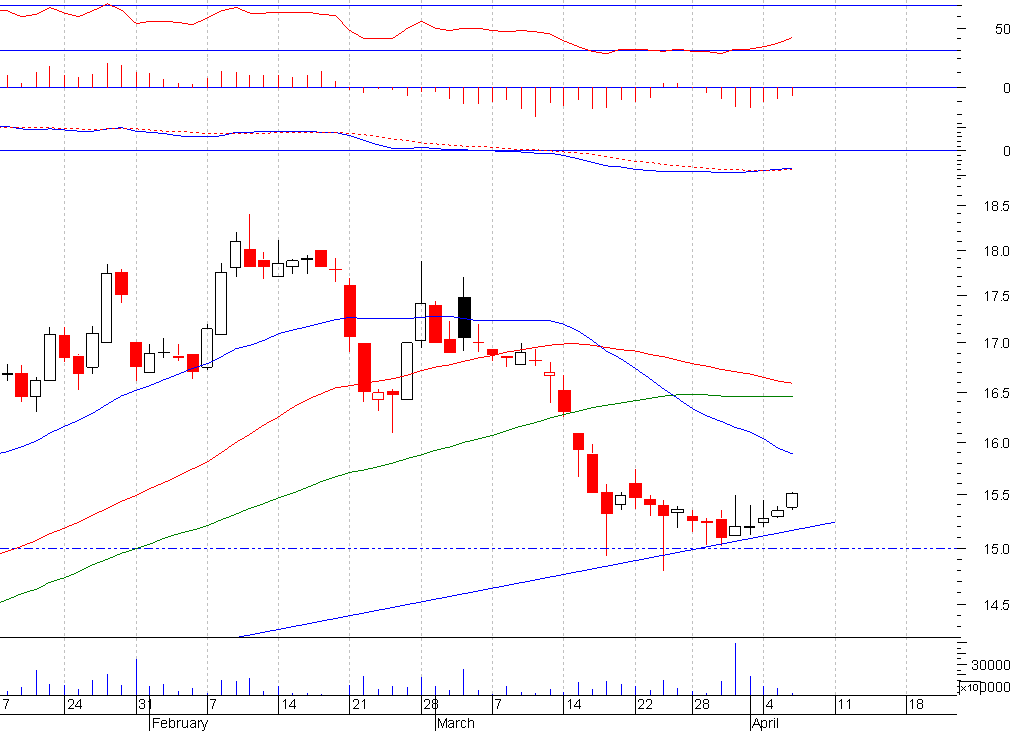The image size is (1014, 731).
Task: Select the March month label
Action: pyautogui.click(x=456, y=723)
